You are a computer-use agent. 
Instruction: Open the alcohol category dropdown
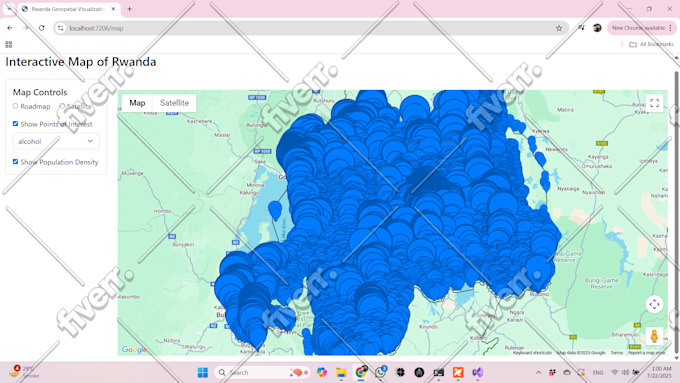(x=56, y=141)
